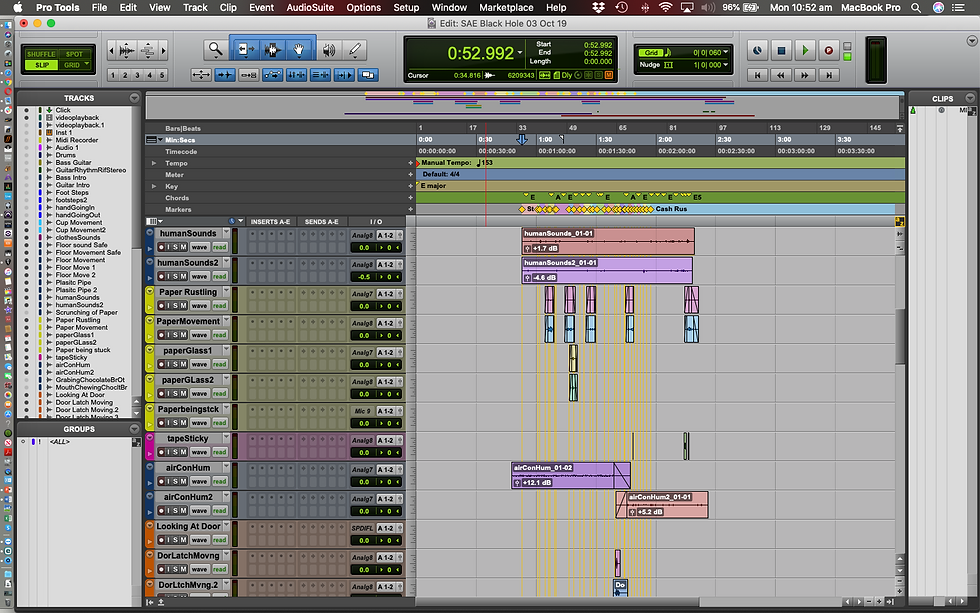
Task: Click the audio waveform zoom icon
Action: 127,51
